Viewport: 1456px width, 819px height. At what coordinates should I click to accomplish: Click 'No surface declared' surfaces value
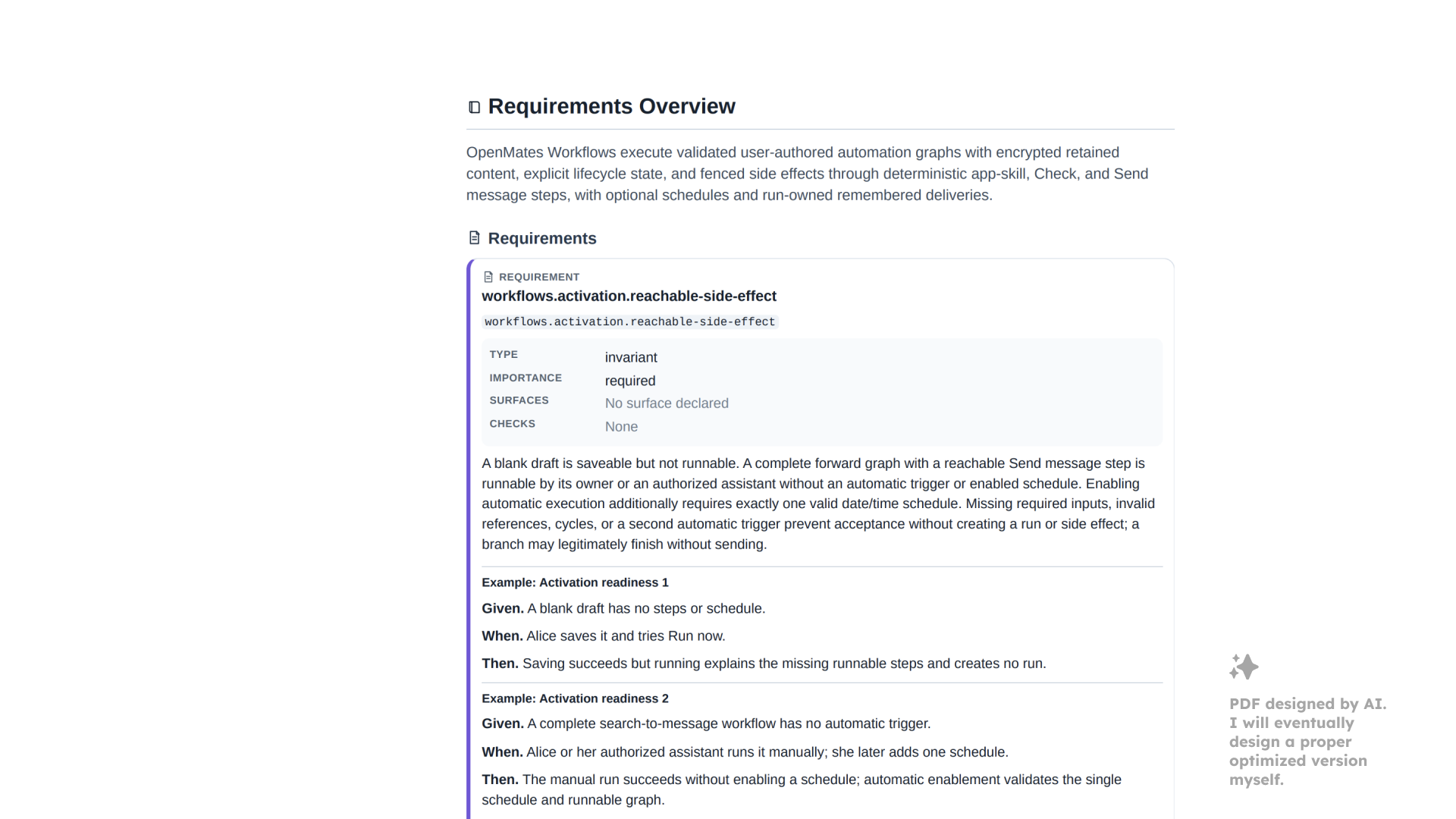[x=667, y=403]
